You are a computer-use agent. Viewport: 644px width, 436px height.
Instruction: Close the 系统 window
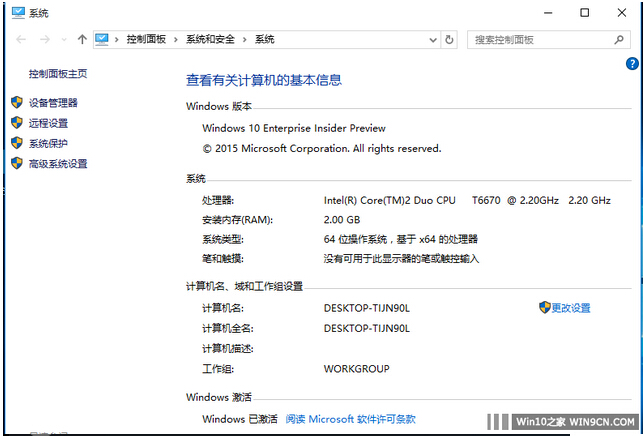[622, 13]
